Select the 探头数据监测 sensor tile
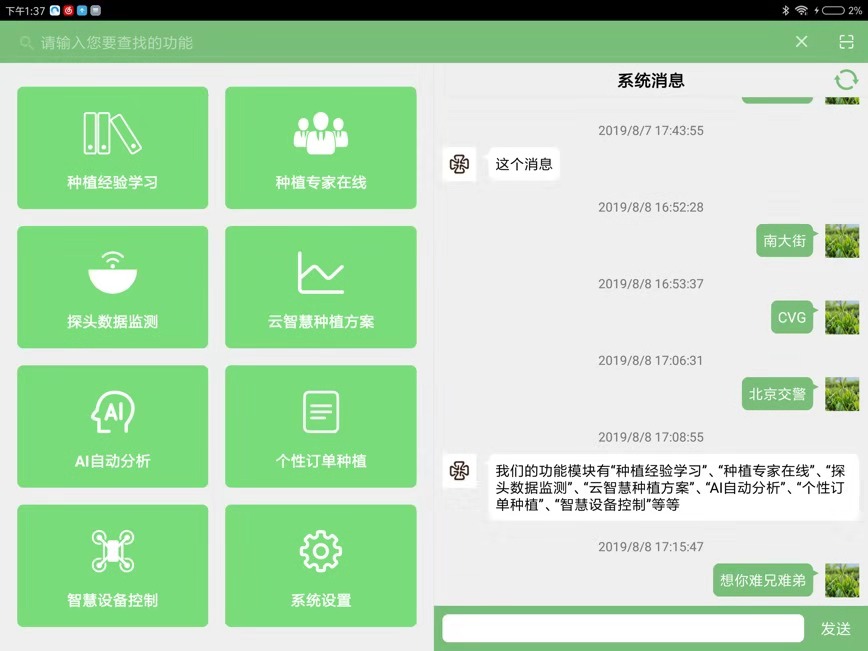The image size is (868, 651). (x=112, y=287)
